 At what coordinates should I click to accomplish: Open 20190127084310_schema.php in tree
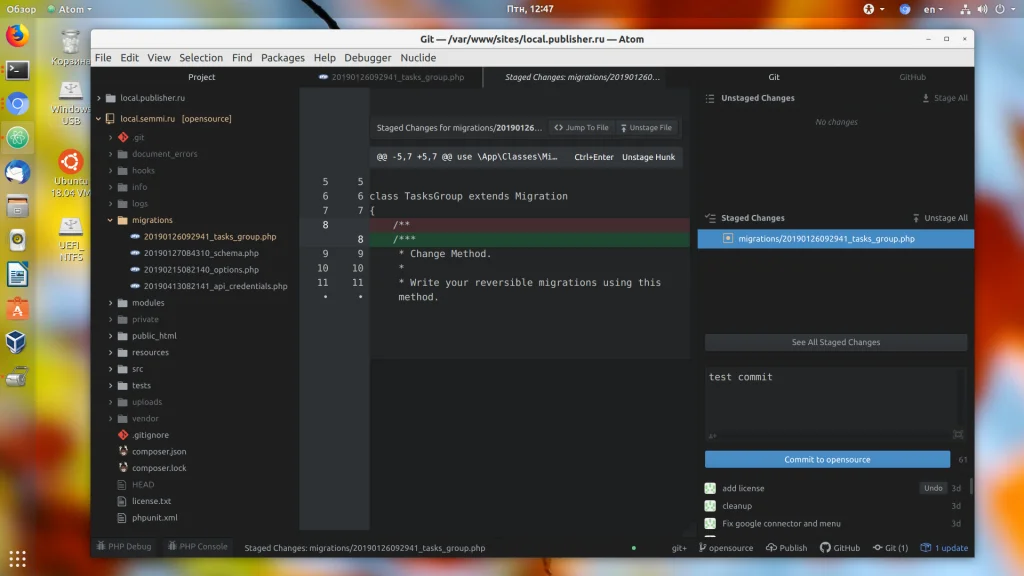pos(201,253)
